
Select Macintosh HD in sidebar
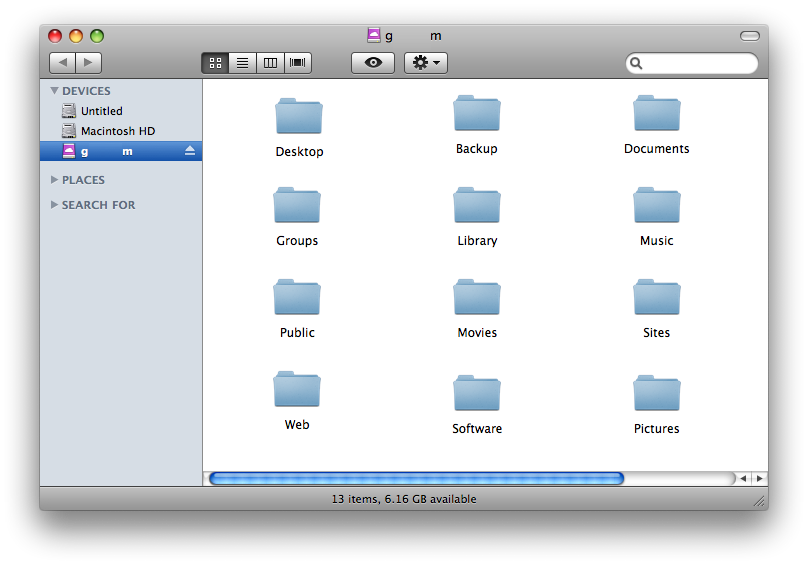[x=117, y=131]
